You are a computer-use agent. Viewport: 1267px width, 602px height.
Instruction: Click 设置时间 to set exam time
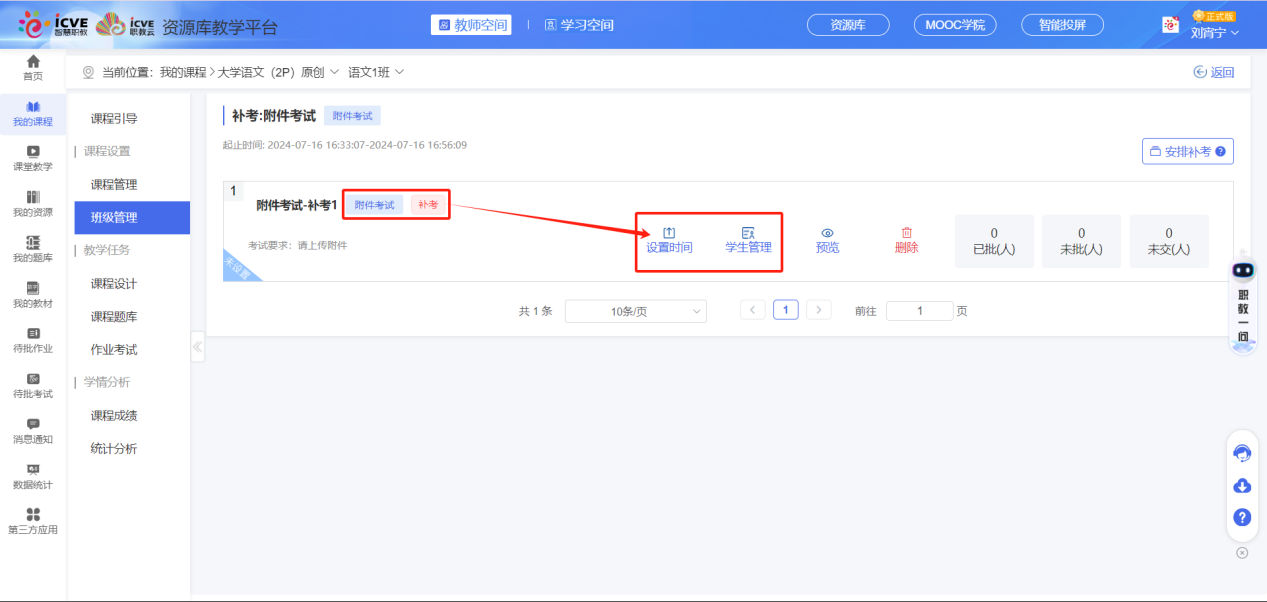coord(669,240)
